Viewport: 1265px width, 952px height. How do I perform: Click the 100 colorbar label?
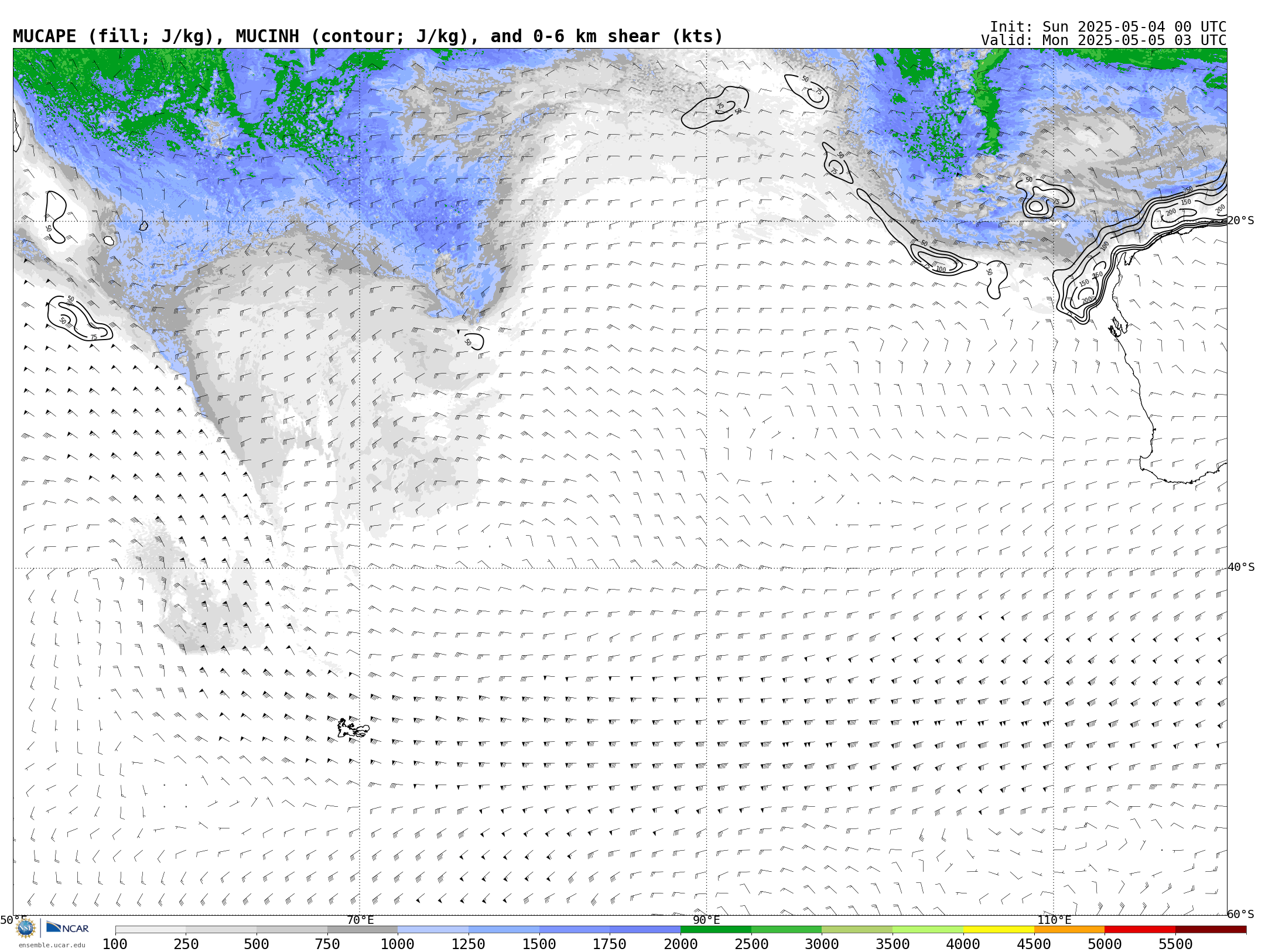coord(115,944)
